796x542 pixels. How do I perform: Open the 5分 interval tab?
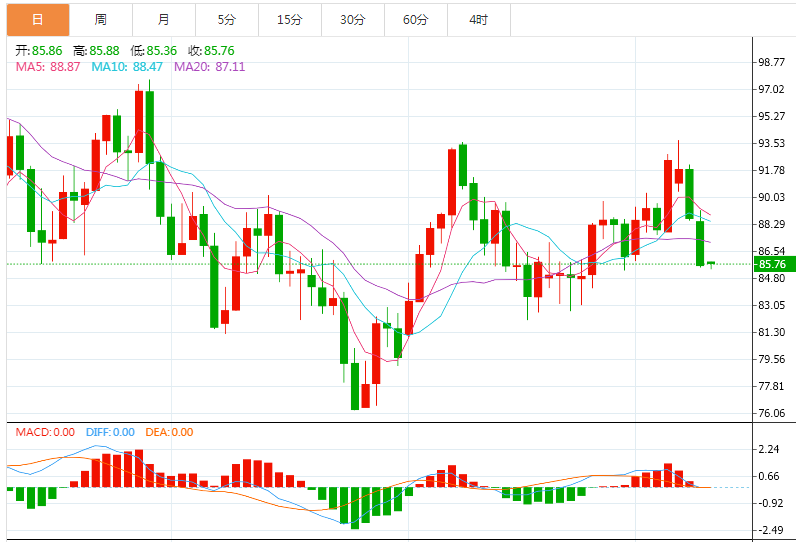click(227, 20)
